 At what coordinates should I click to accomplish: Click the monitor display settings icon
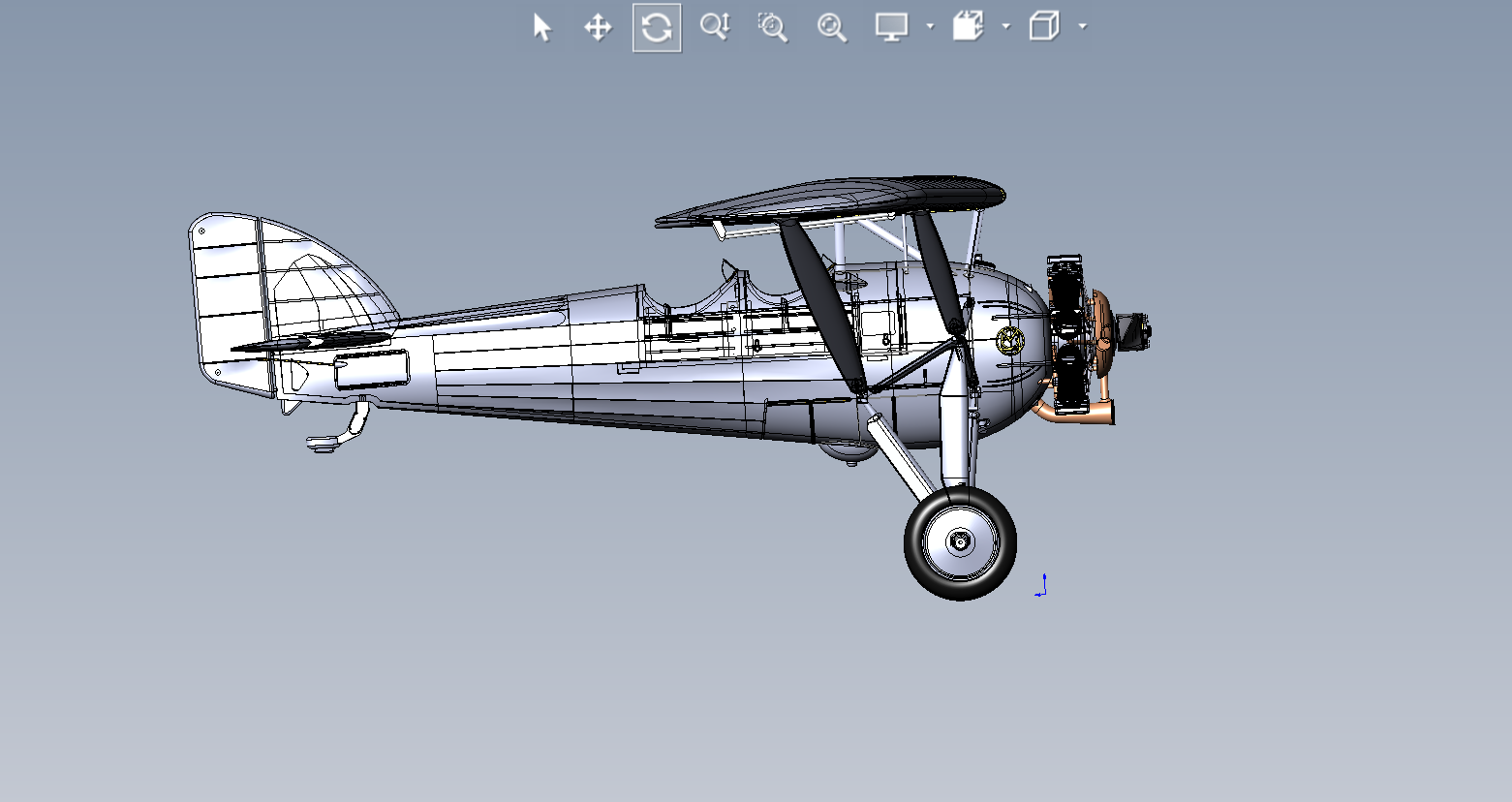891,27
